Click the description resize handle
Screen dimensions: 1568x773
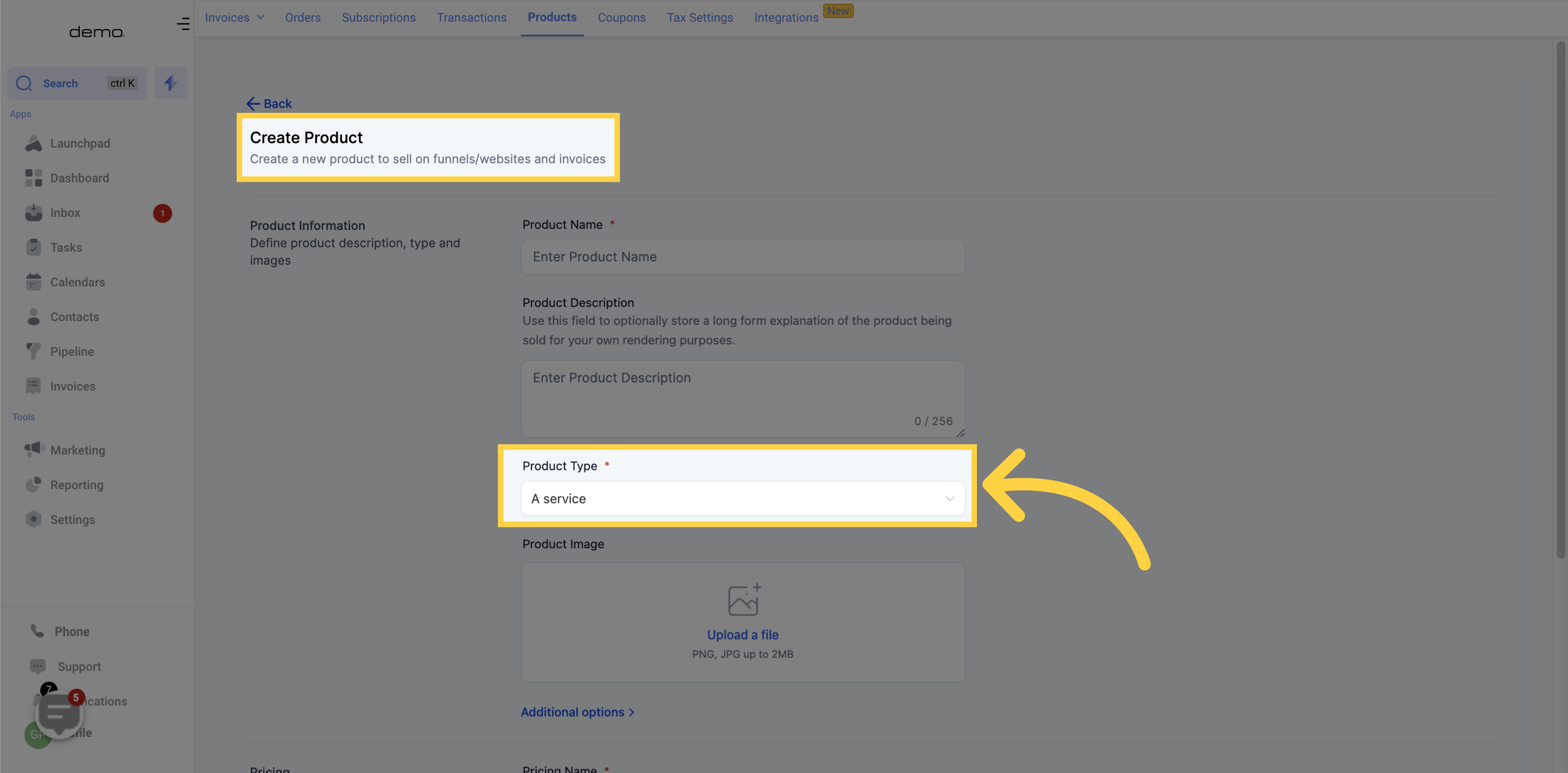tap(960, 433)
